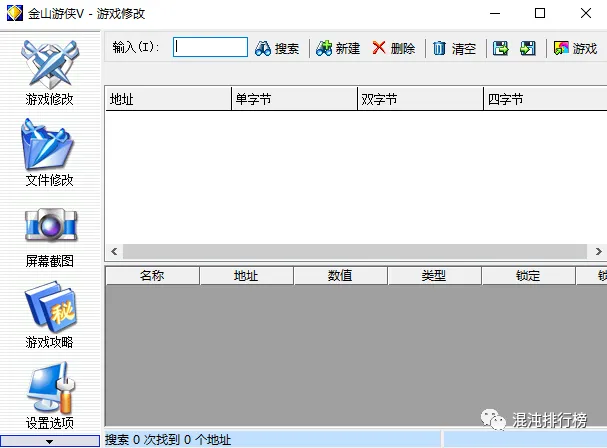The height and width of the screenshot is (448, 607).
Task: Click the 搜索 binoculars toolbar button
Action: pyautogui.click(x=277, y=48)
